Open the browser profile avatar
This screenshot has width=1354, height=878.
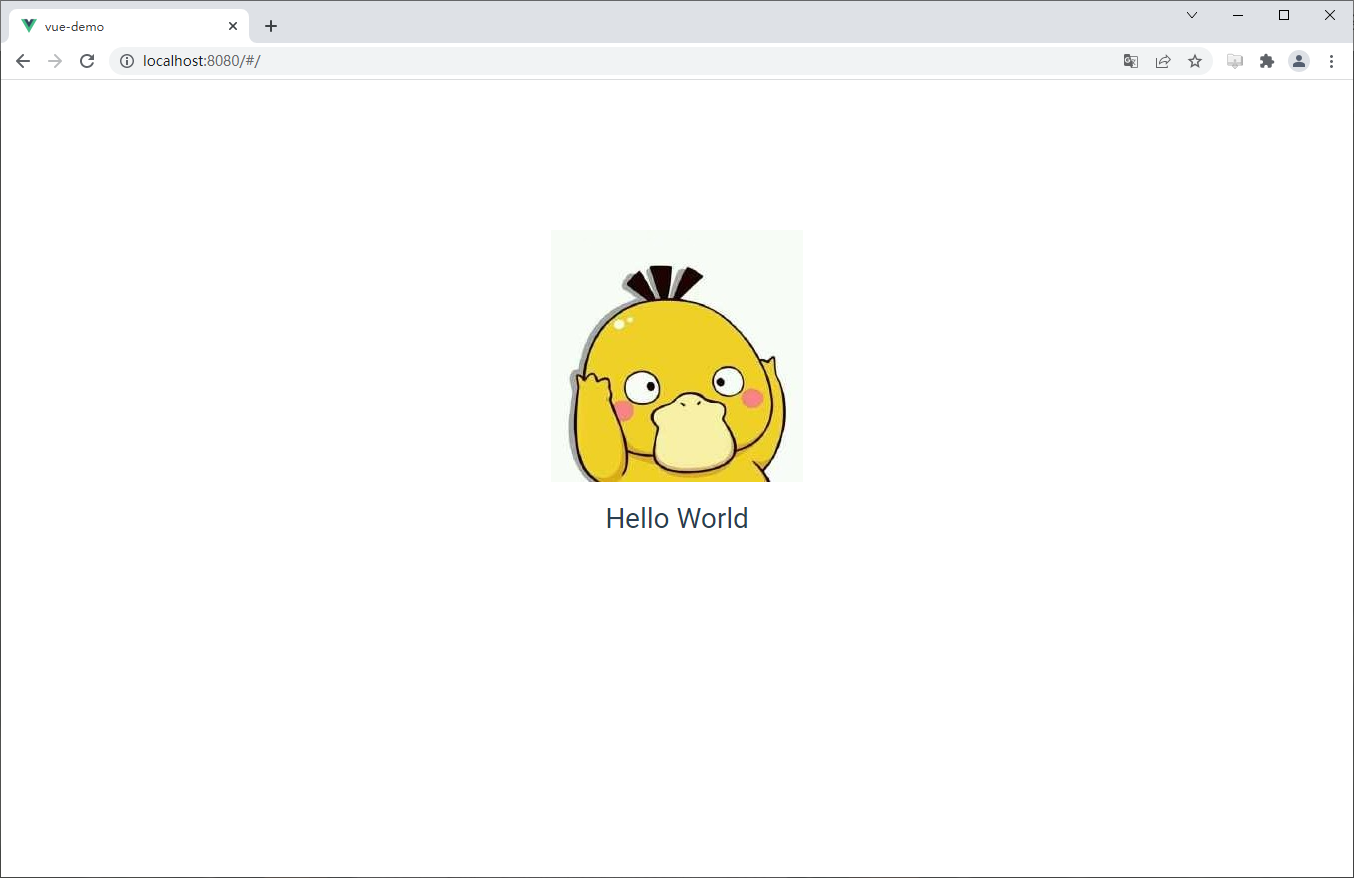[x=1299, y=61]
